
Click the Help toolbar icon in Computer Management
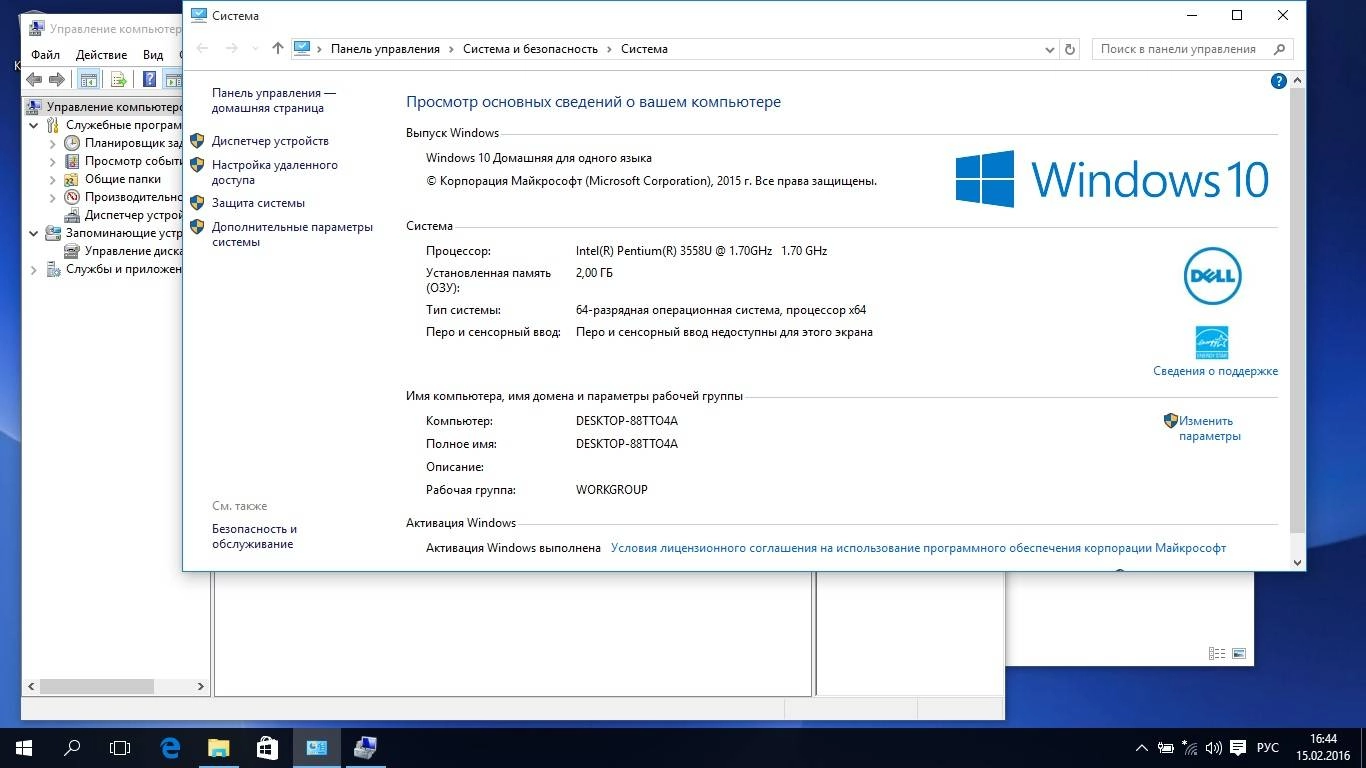click(x=149, y=80)
